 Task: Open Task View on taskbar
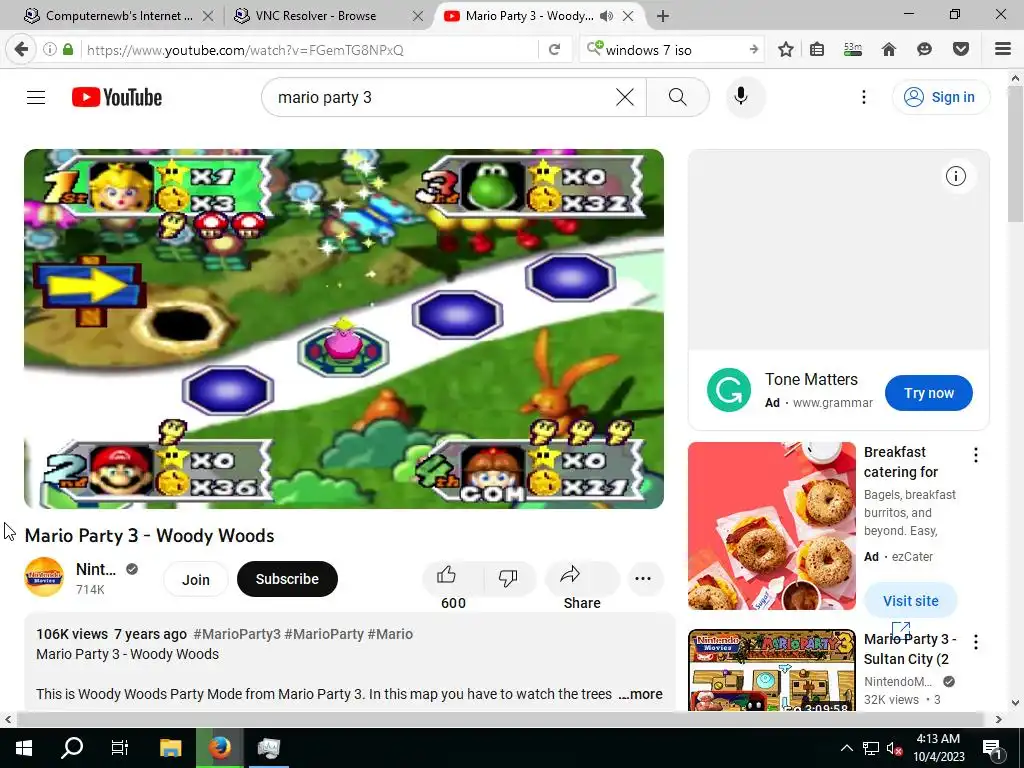pyautogui.click(x=120, y=748)
